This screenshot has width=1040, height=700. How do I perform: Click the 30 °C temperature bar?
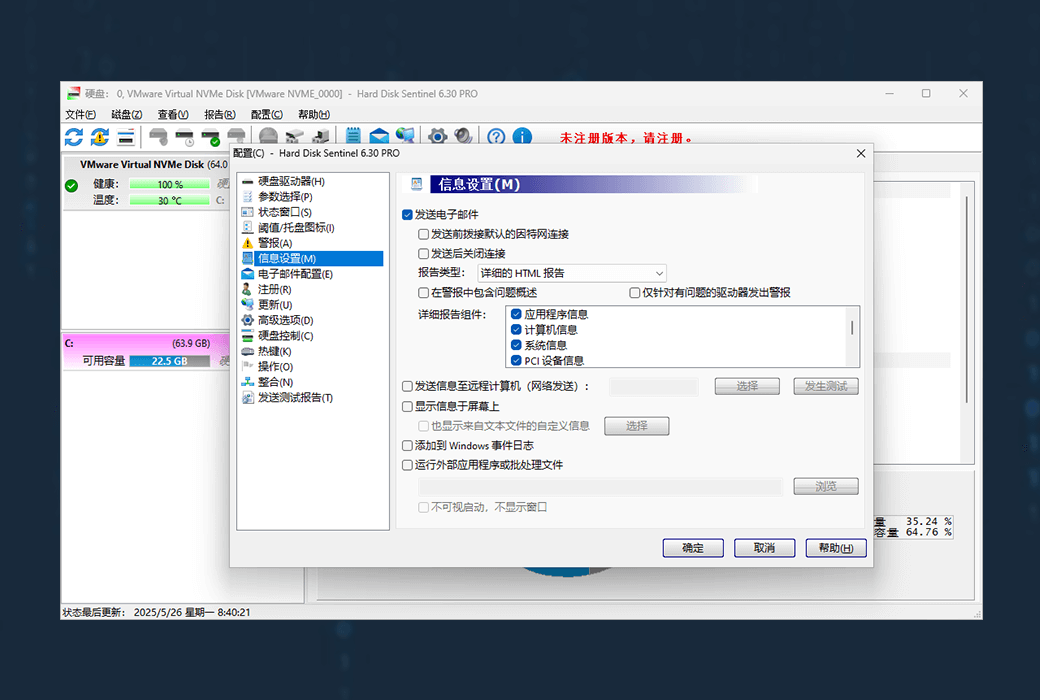pos(170,200)
